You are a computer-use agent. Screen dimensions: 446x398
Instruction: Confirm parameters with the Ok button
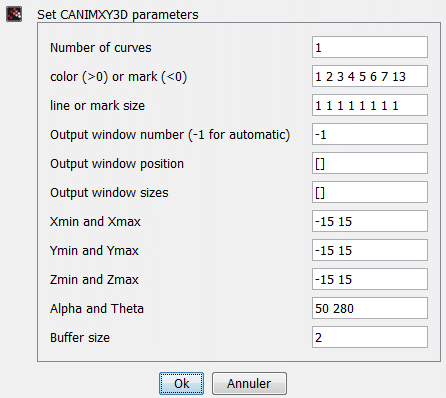tap(181, 383)
